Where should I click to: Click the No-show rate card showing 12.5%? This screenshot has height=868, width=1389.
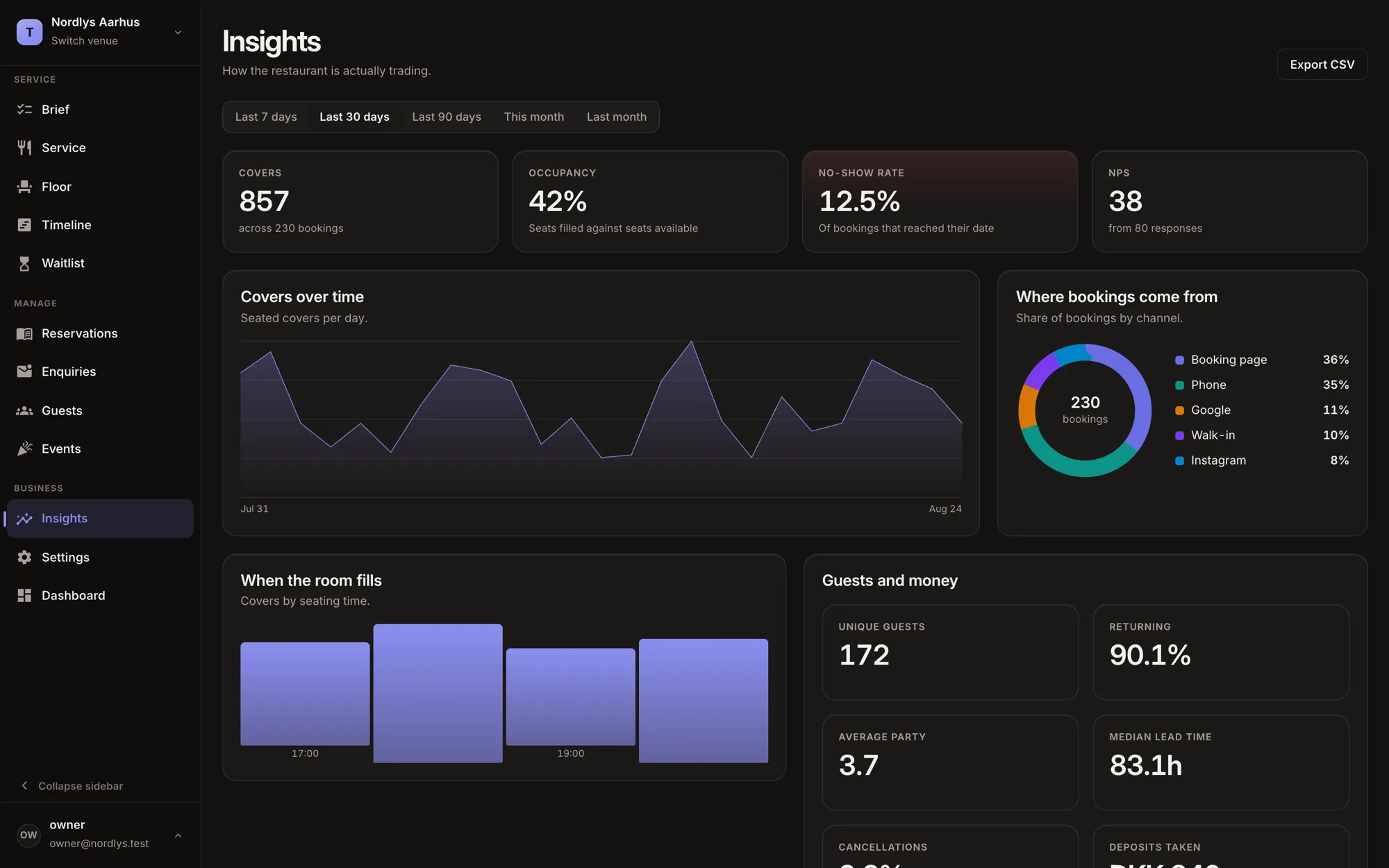pos(940,201)
